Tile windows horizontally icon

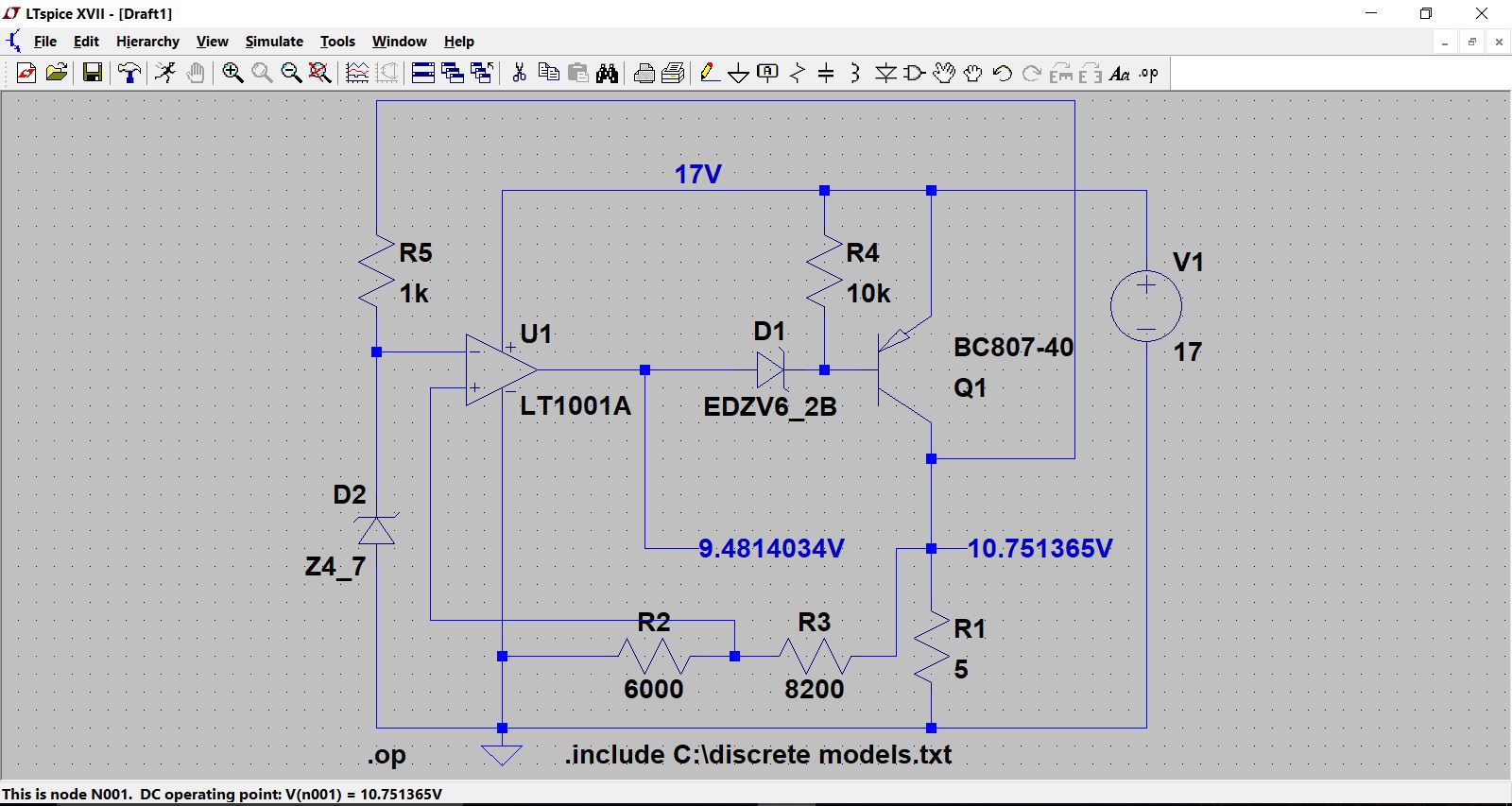(x=423, y=73)
